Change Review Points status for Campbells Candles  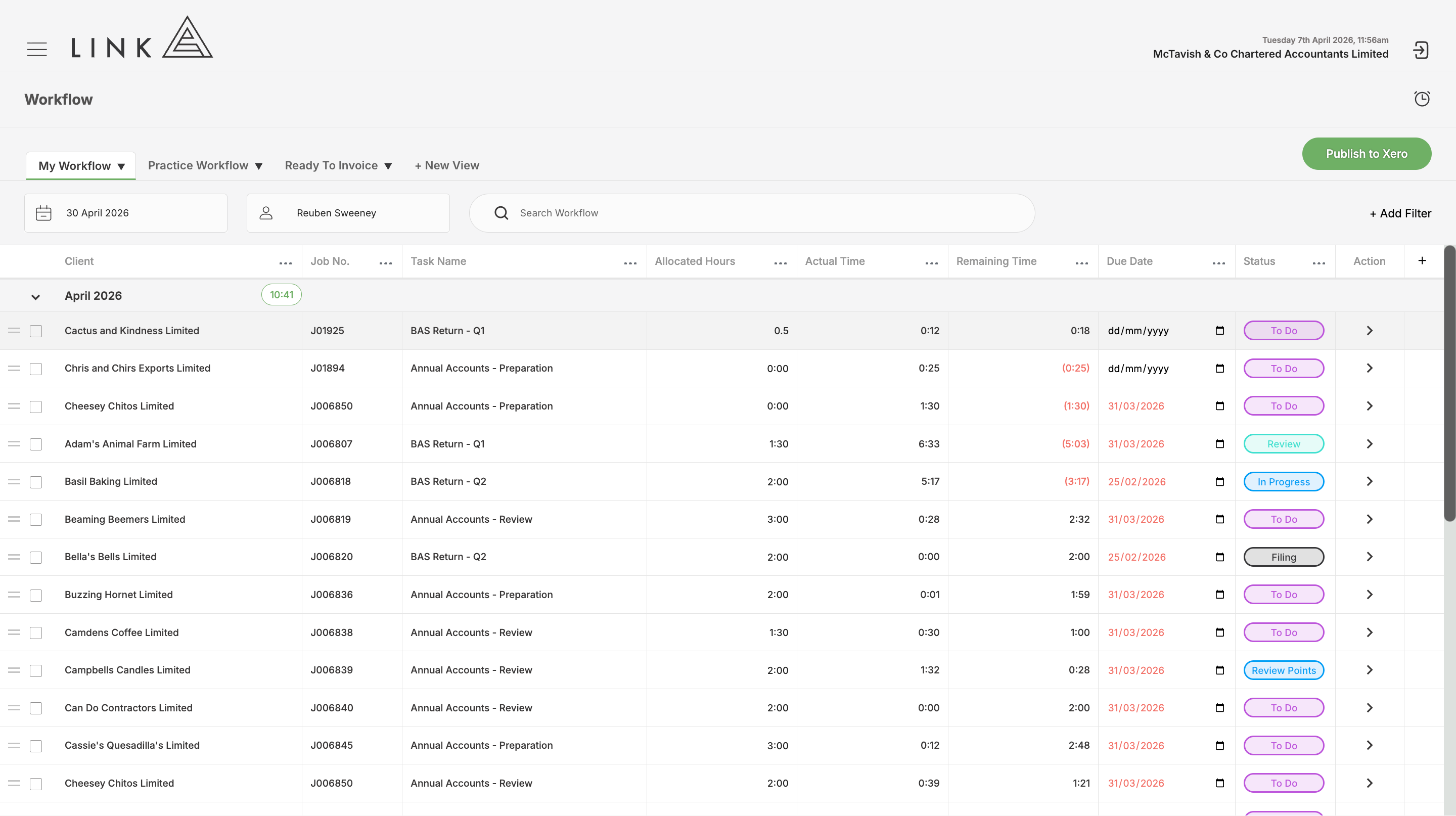coord(1284,671)
